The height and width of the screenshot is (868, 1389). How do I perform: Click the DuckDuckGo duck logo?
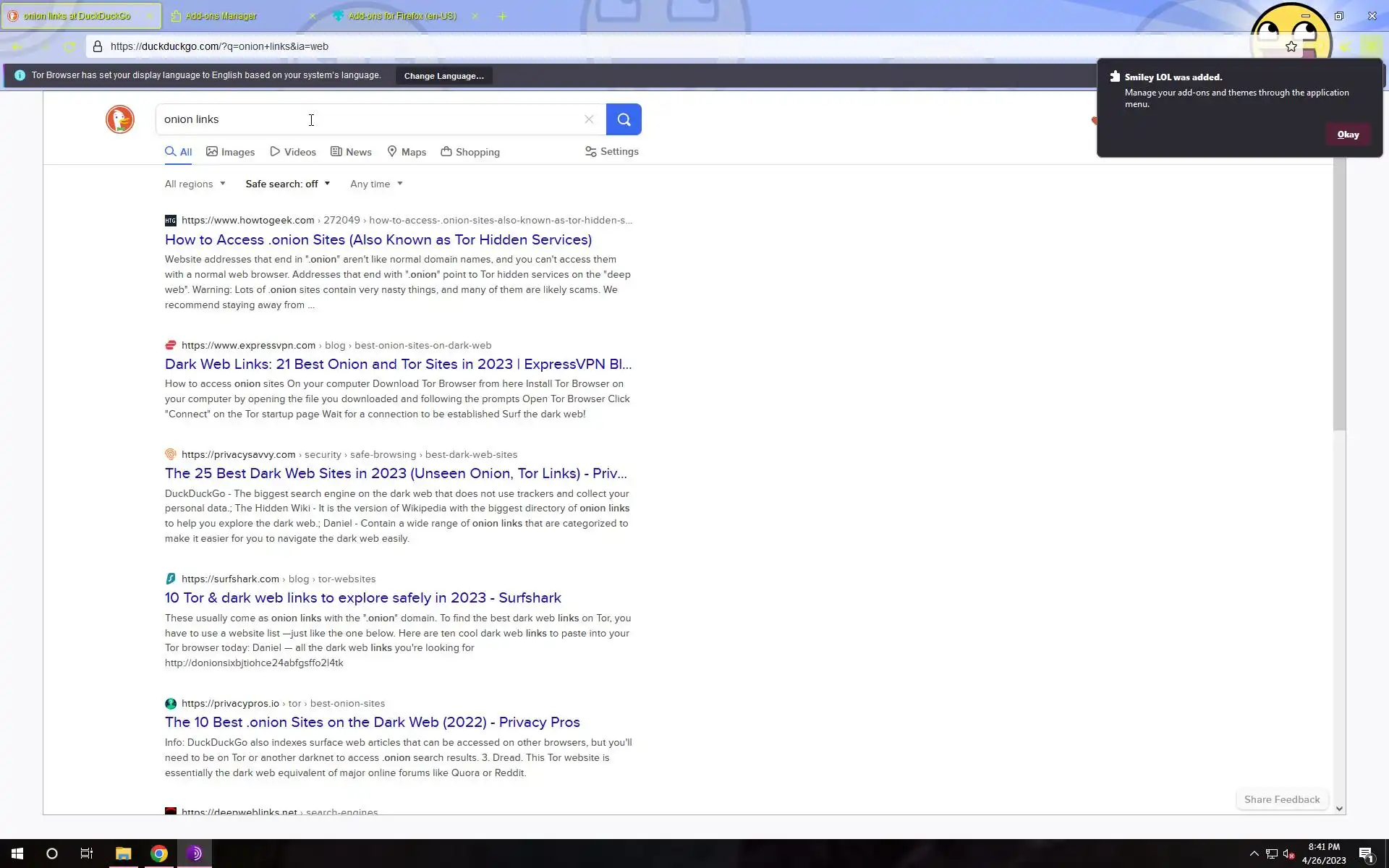[119, 119]
